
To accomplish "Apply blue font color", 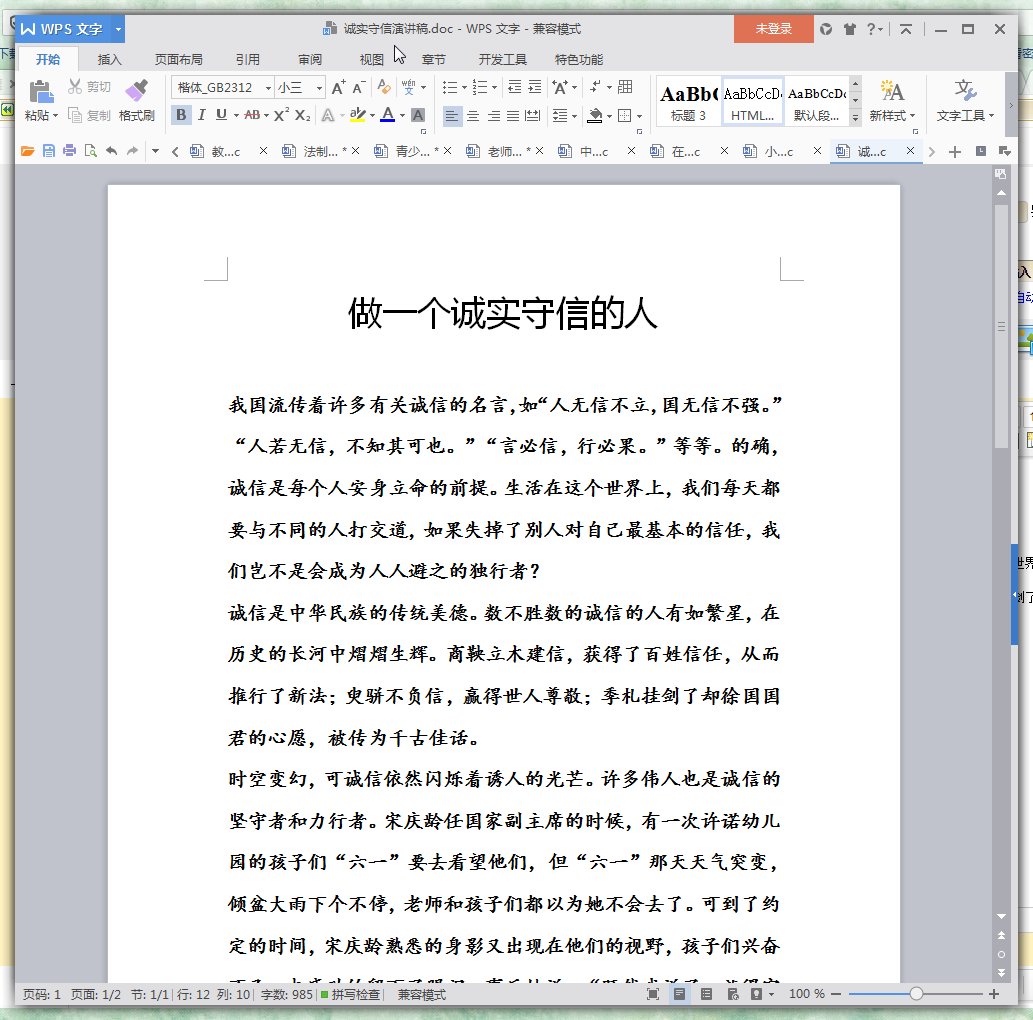I will [388, 115].
